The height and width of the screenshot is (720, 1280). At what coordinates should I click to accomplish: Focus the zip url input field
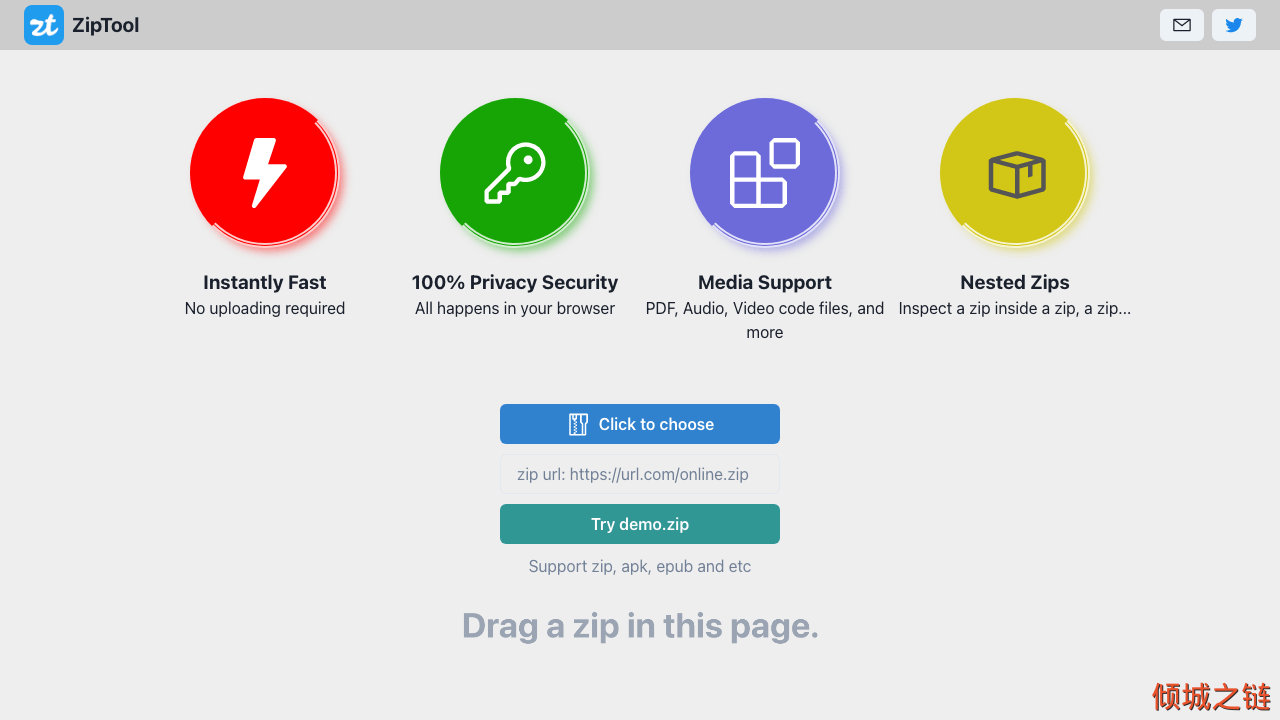click(x=640, y=474)
